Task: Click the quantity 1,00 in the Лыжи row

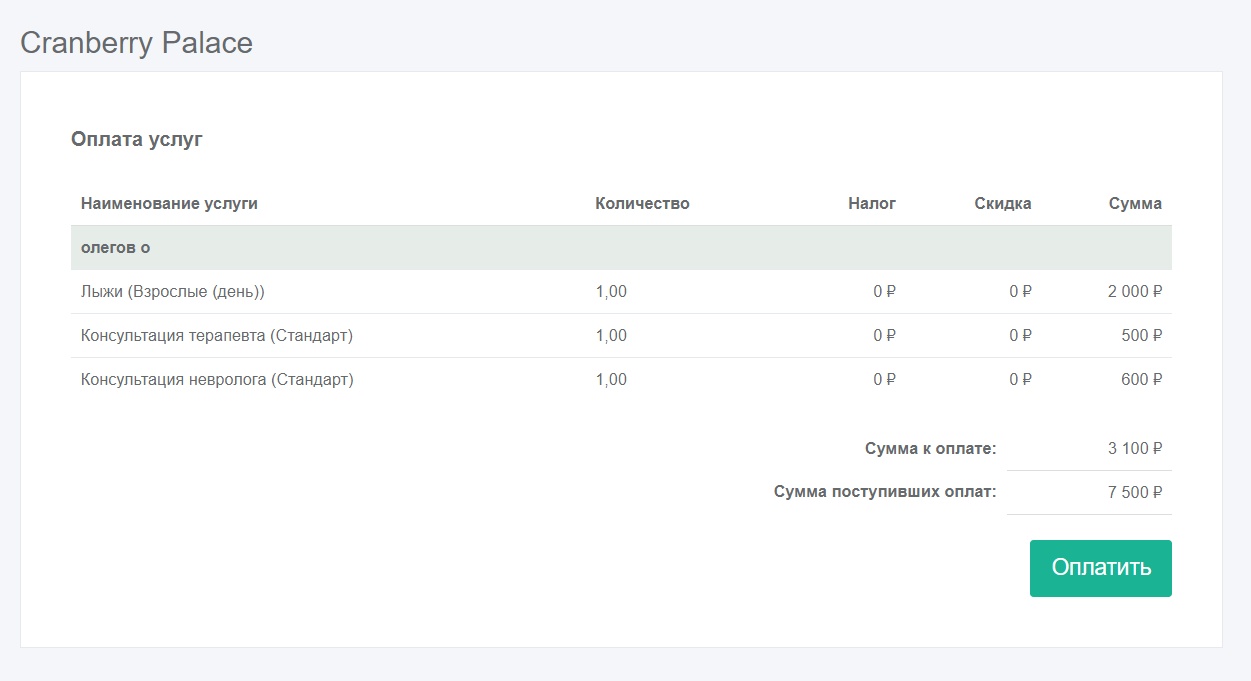Action: [611, 292]
